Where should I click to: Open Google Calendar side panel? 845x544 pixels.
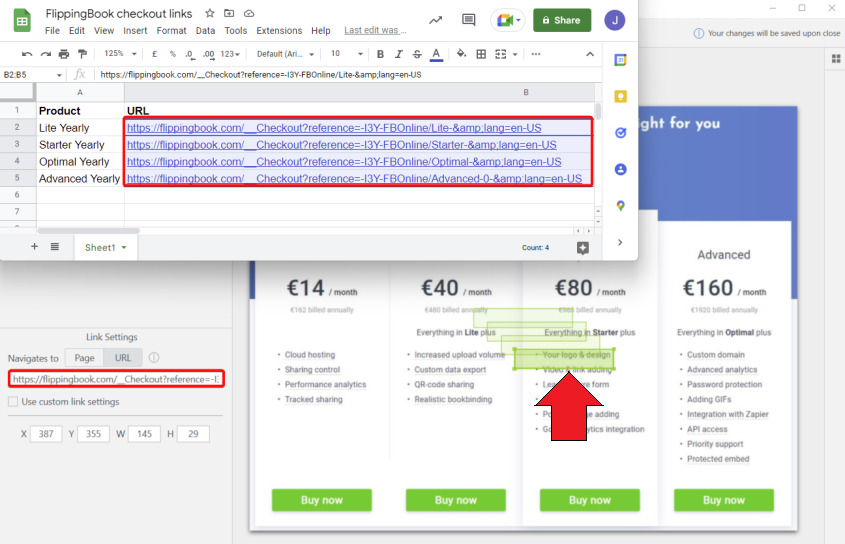pyautogui.click(x=620, y=60)
